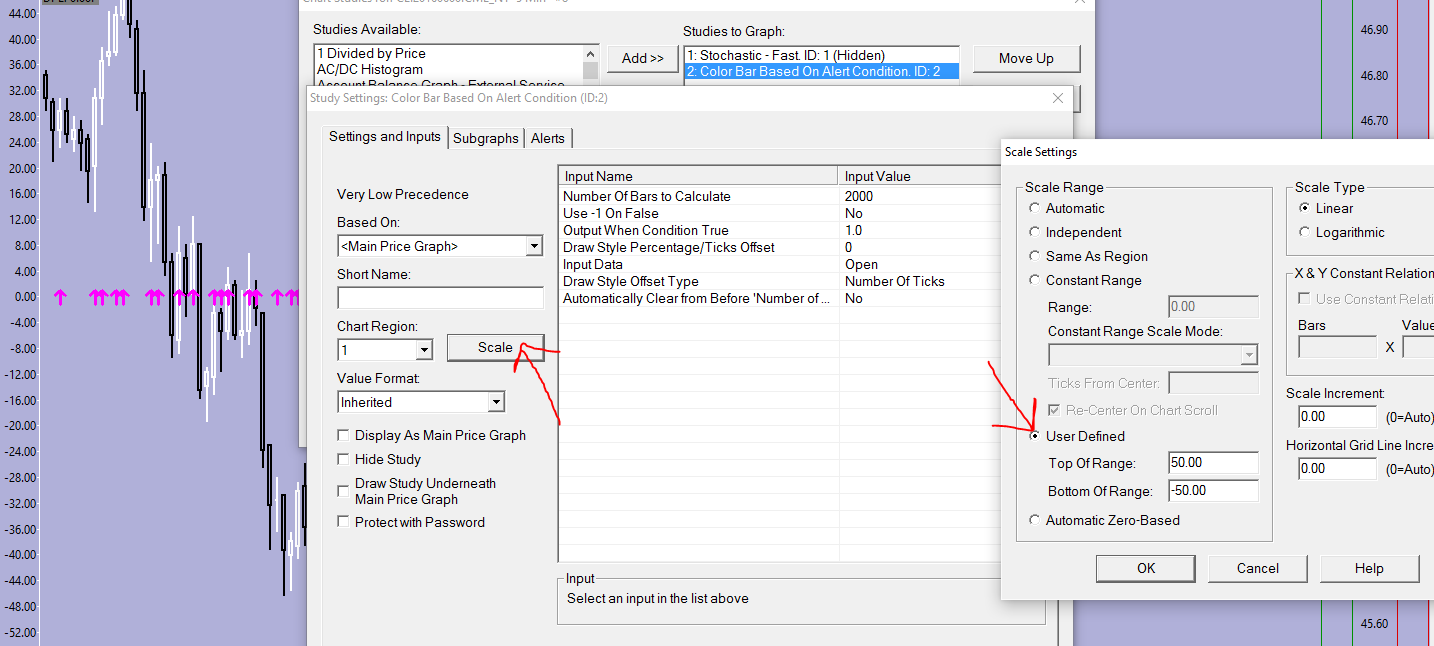Viewport: 1434px width, 646px height.
Task: Confirm Scale Settings with OK
Action: (x=1146, y=568)
